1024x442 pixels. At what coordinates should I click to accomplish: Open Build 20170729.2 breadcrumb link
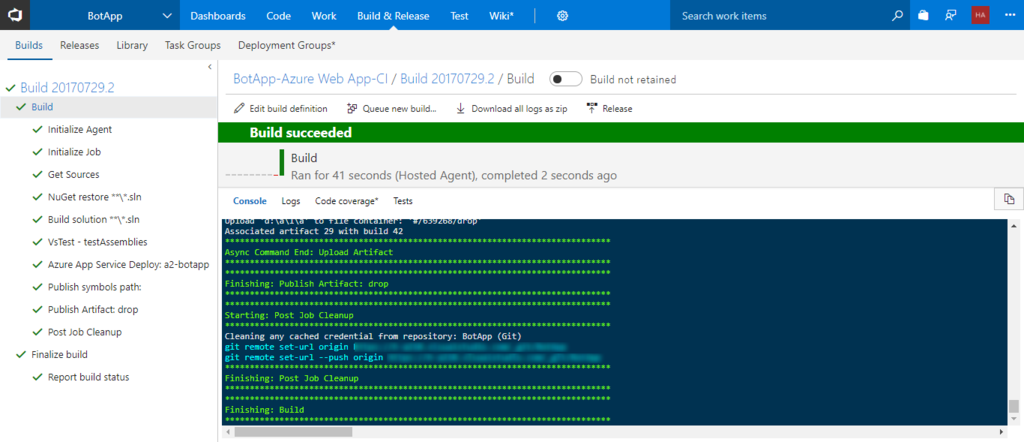point(447,79)
